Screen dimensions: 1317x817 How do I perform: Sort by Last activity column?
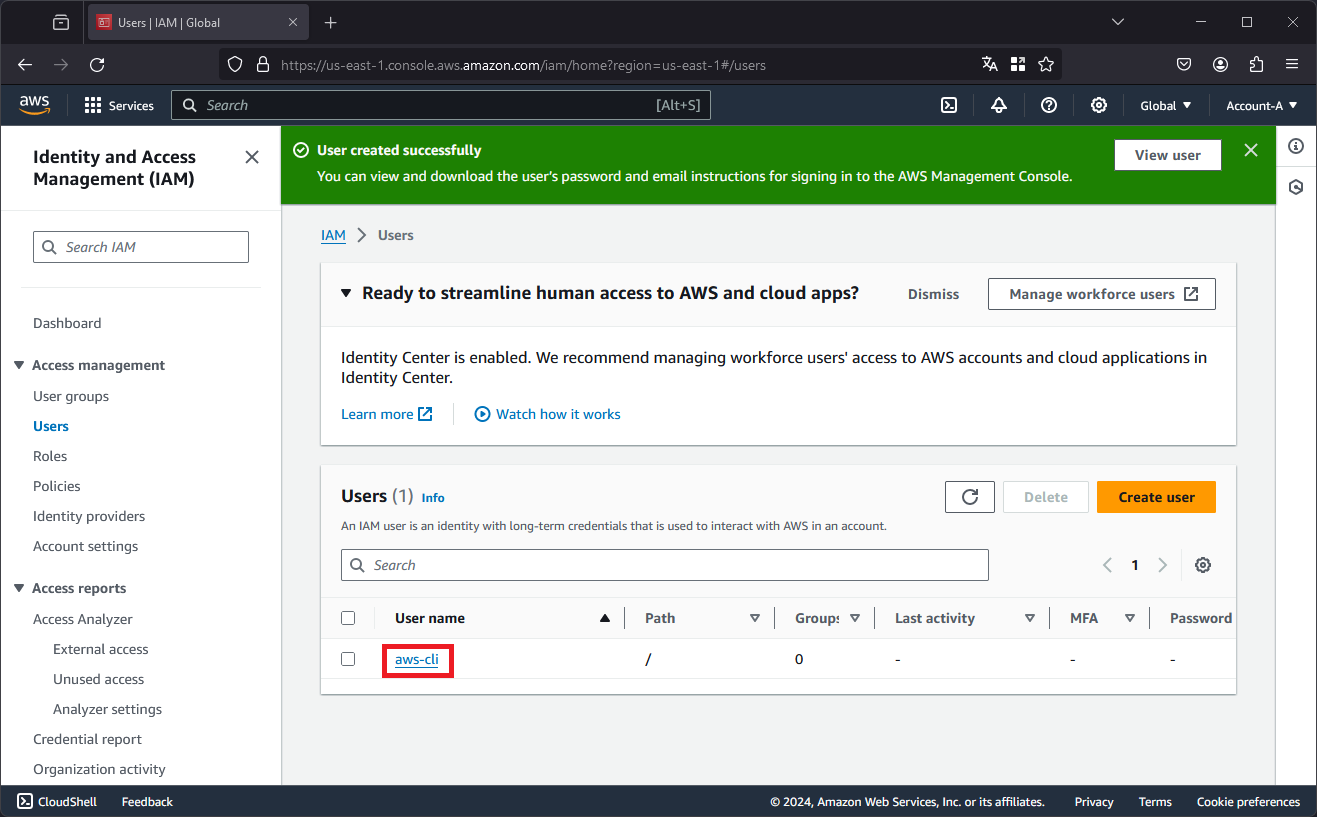[x=1030, y=618]
